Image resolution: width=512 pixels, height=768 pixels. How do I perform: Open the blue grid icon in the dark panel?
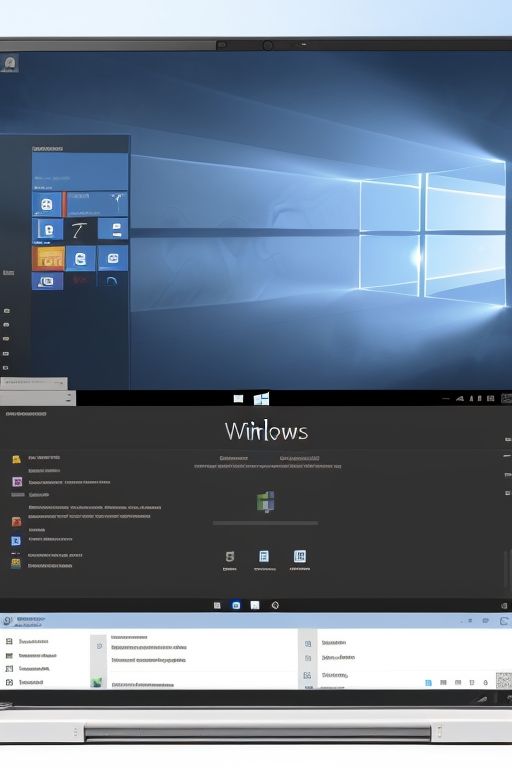click(x=300, y=556)
